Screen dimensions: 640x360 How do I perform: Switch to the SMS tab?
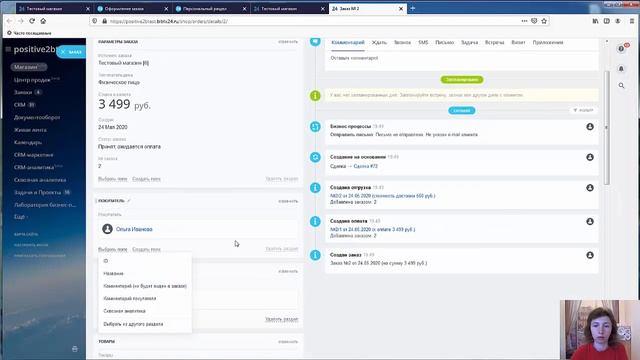pyautogui.click(x=423, y=42)
